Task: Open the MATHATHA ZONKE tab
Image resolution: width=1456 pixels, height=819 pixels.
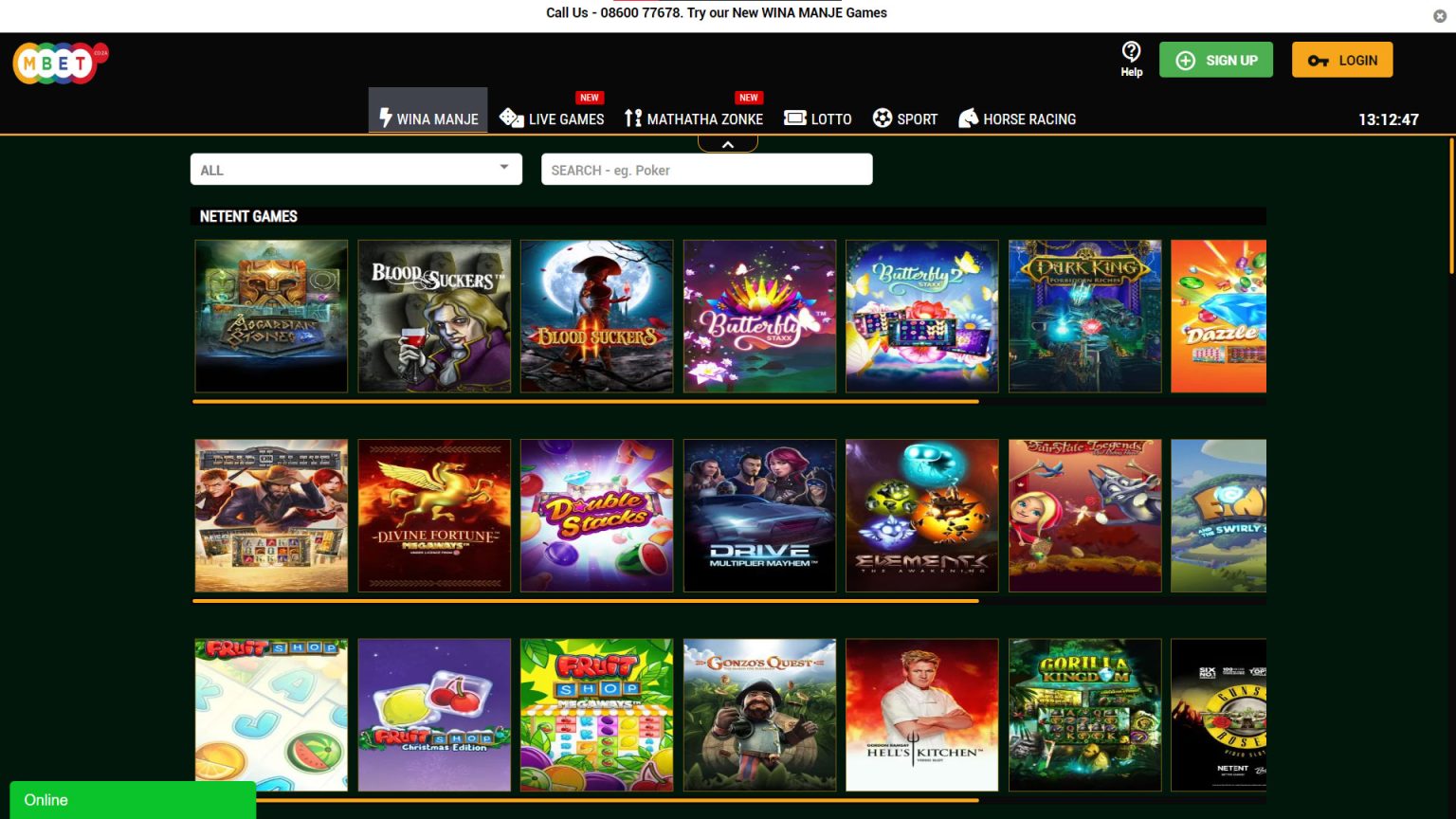Action: [x=694, y=118]
